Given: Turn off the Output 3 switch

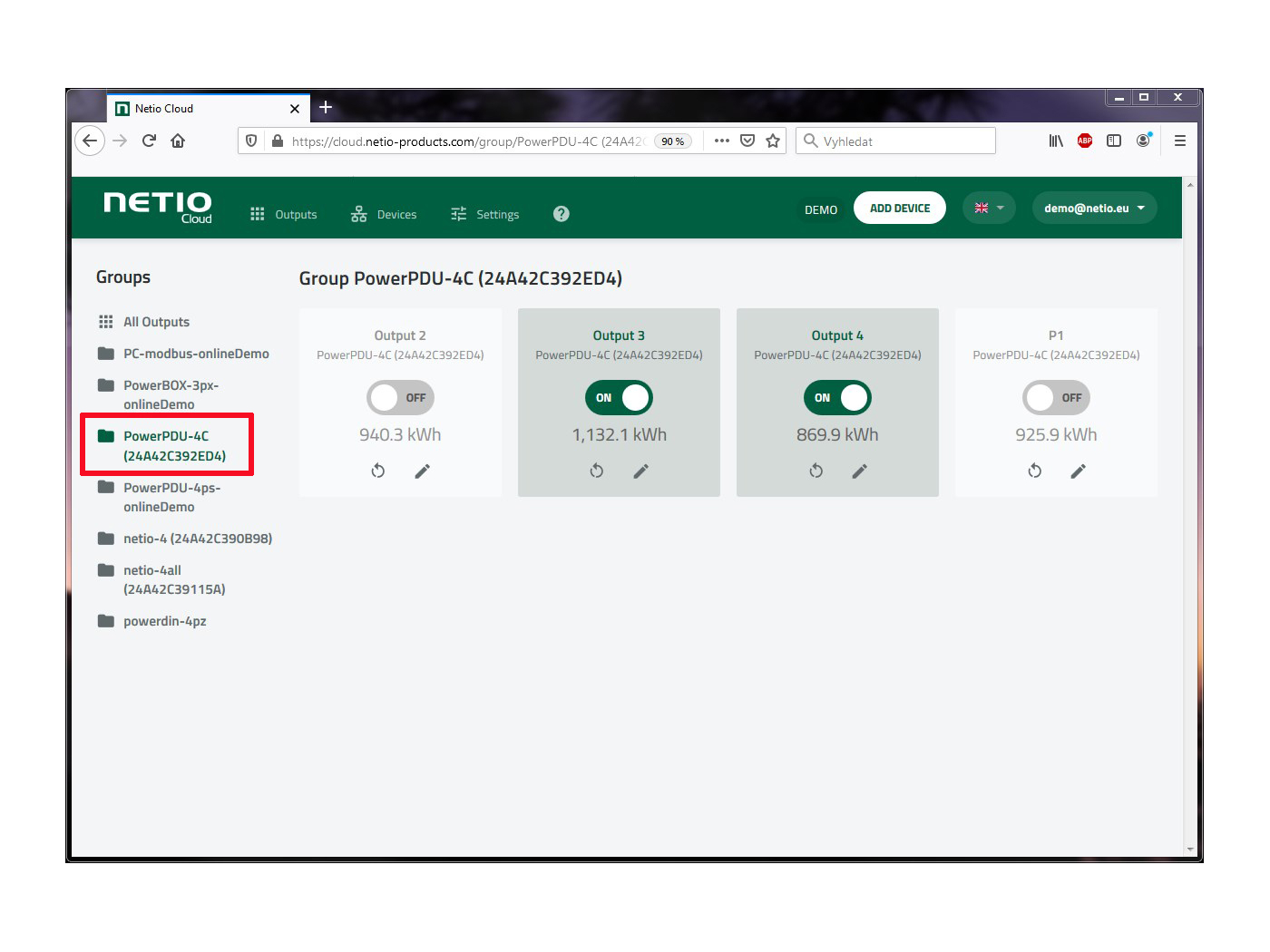Looking at the screenshot, I should (x=619, y=397).
